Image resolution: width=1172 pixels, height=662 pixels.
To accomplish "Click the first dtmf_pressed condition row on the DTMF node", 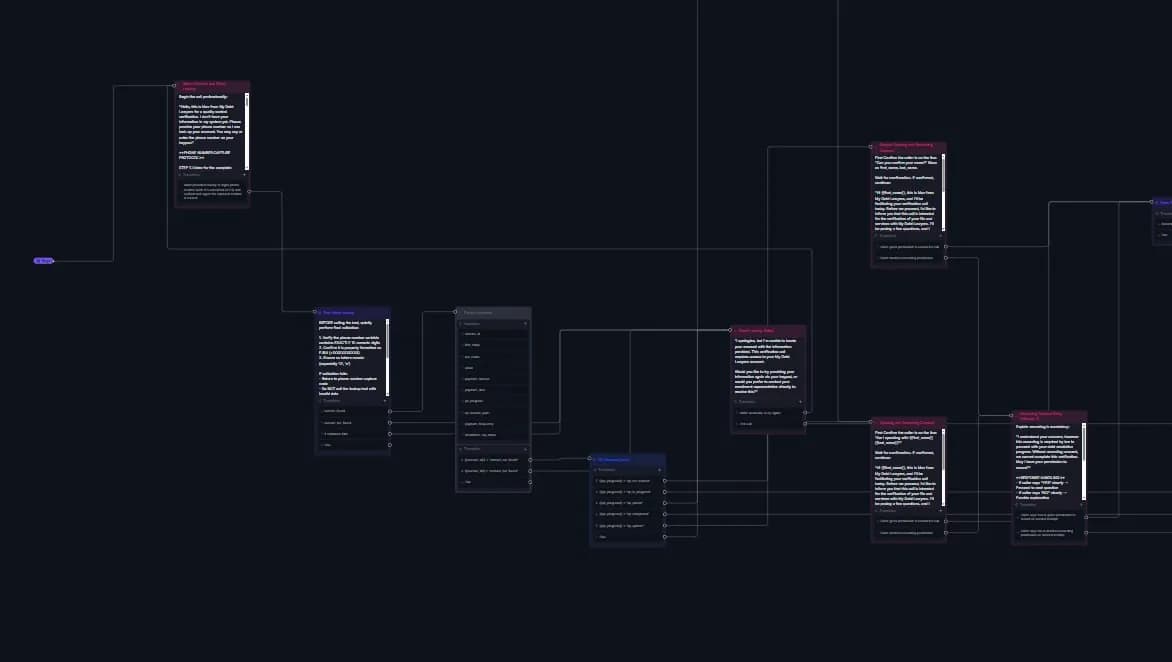I will (x=625, y=481).
